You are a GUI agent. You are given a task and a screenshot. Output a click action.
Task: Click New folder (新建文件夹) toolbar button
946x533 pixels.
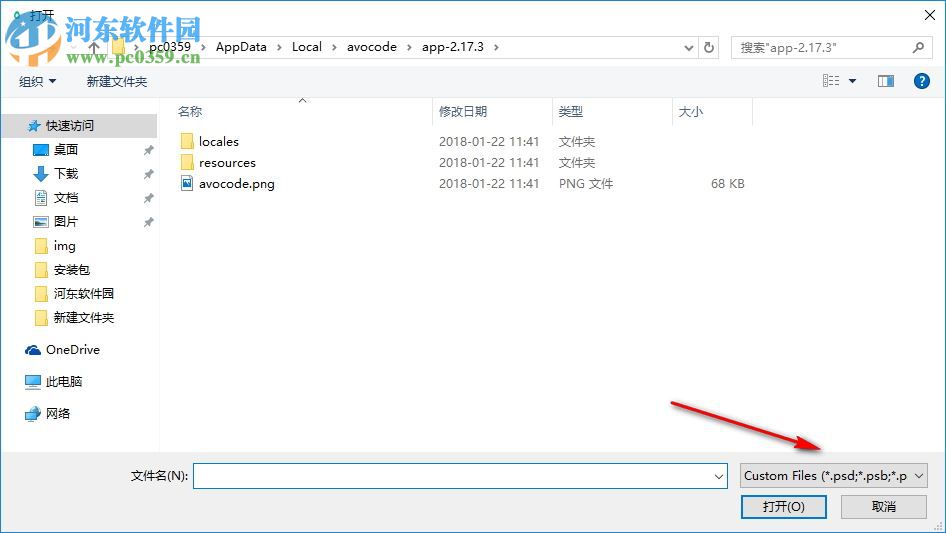pos(116,81)
